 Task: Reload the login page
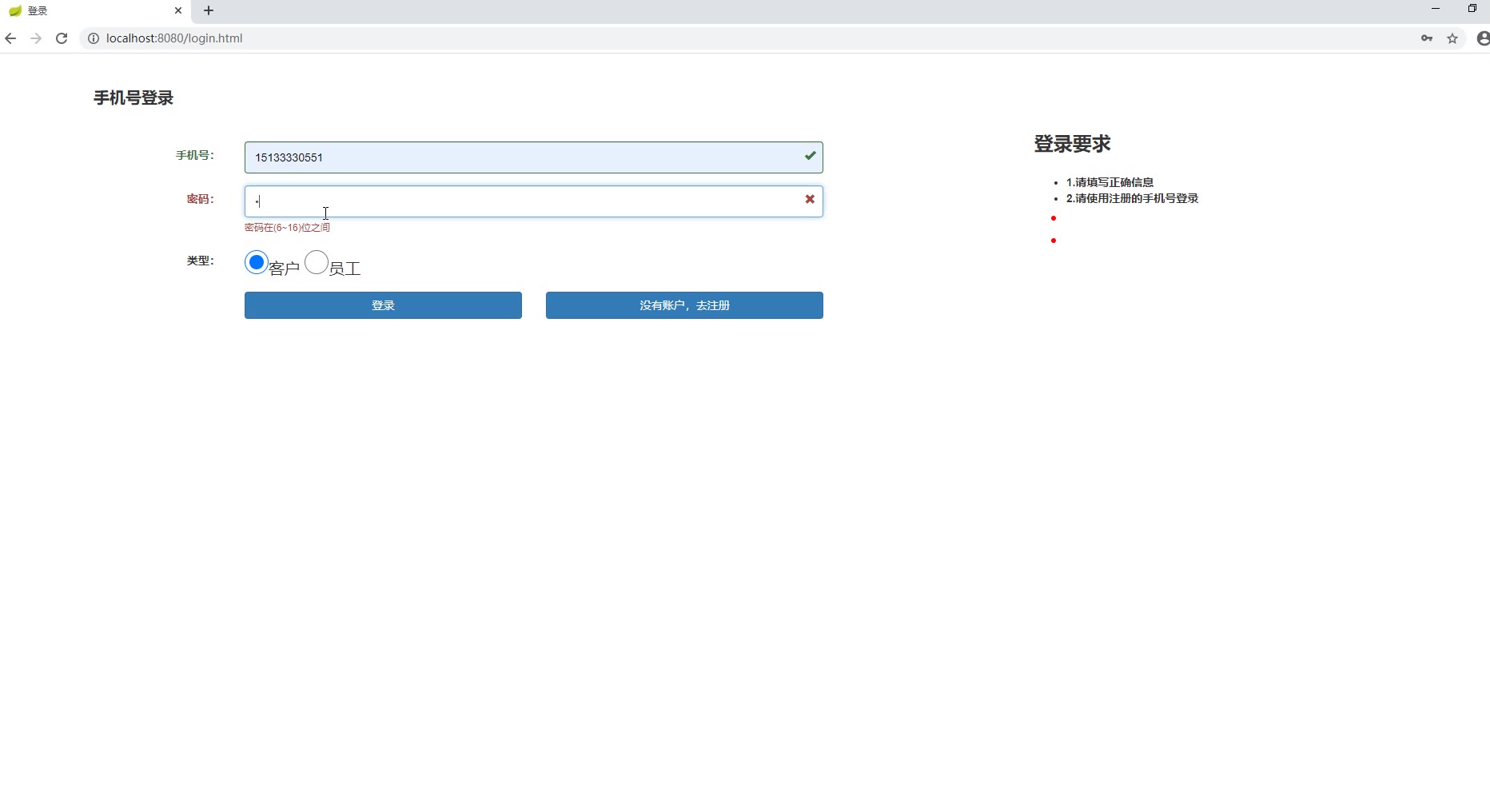[62, 38]
